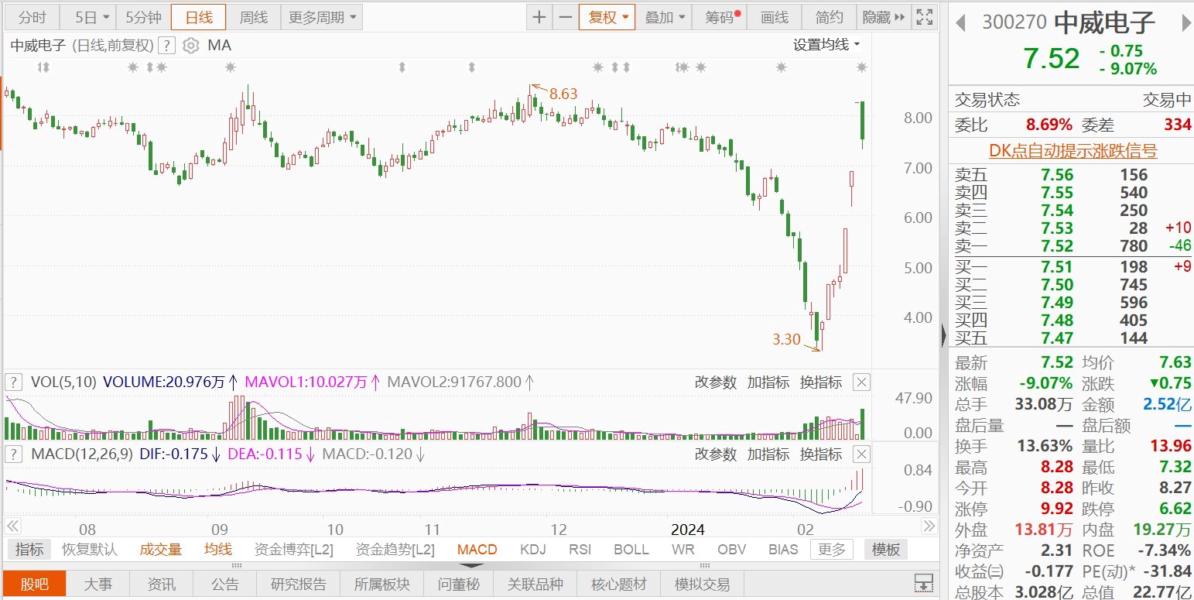Image resolution: width=1194 pixels, height=600 pixels.
Task: Click 换指标 in the VOL panel
Action: (820, 382)
